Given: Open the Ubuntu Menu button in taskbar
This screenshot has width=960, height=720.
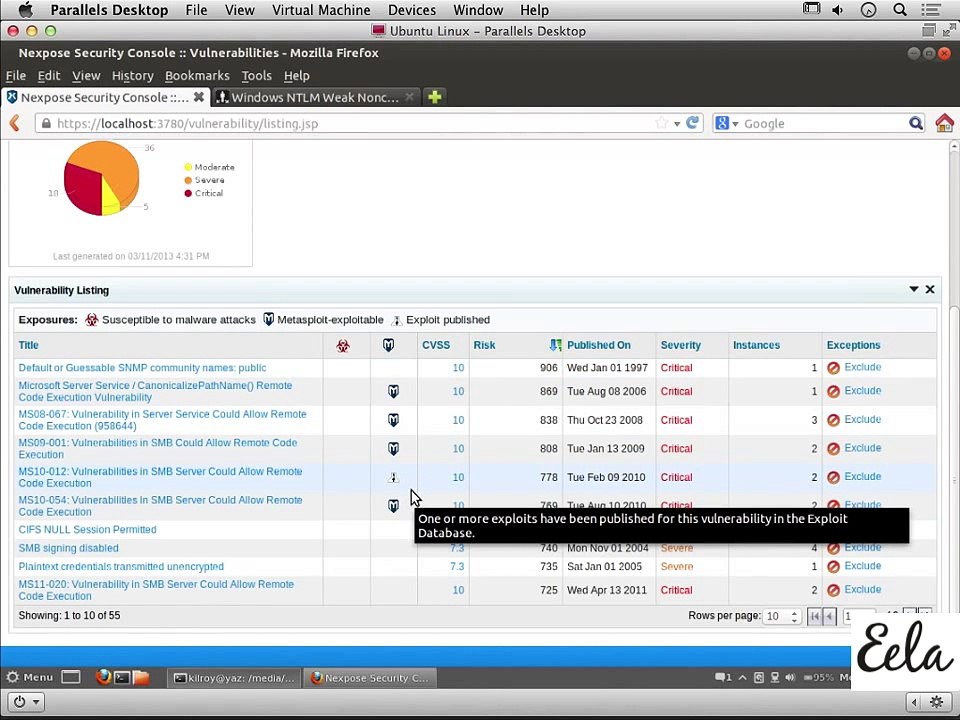Looking at the screenshot, I should tap(29, 677).
